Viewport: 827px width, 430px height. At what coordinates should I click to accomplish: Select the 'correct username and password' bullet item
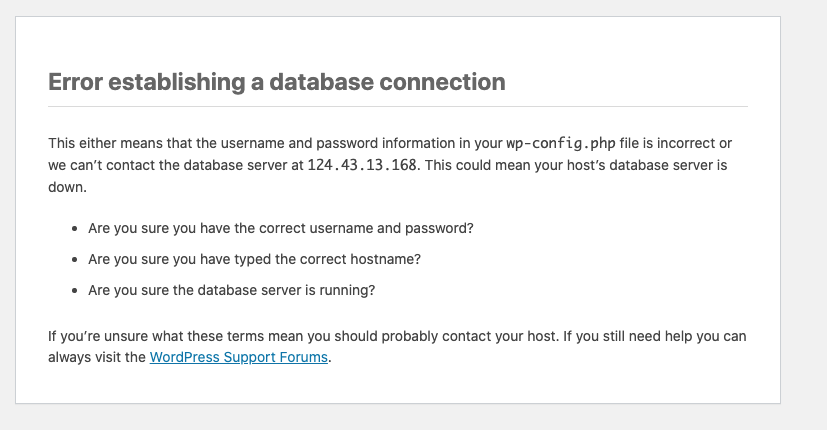281,228
